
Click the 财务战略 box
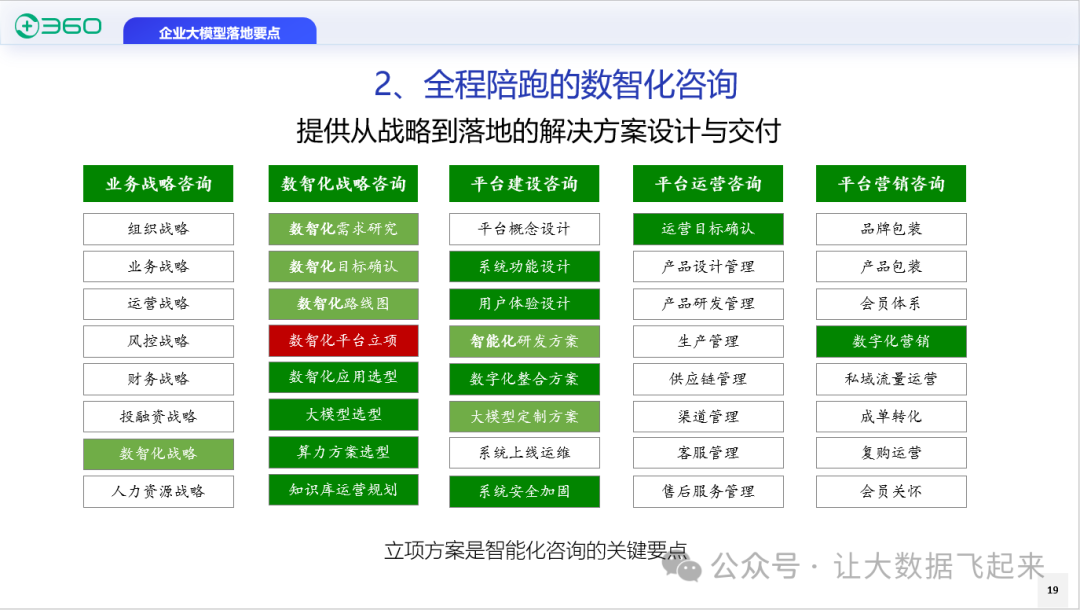click(x=158, y=379)
